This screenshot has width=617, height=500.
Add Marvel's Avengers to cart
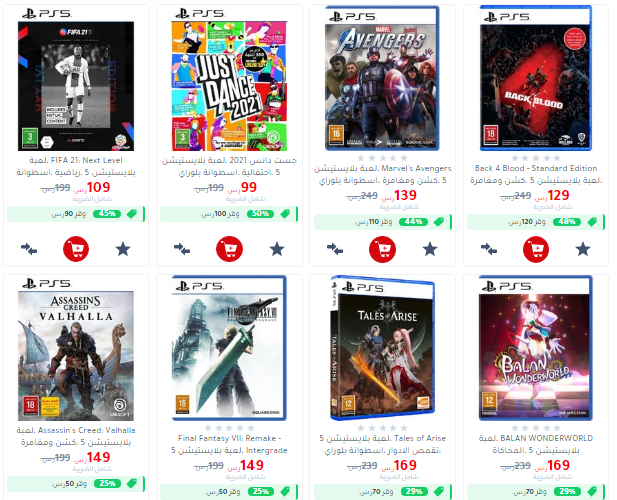coord(382,249)
